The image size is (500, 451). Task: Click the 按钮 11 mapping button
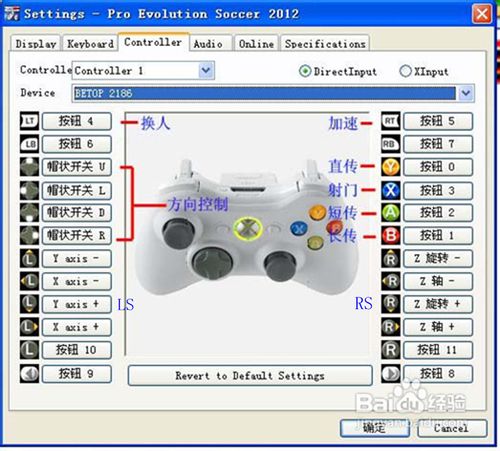click(438, 350)
